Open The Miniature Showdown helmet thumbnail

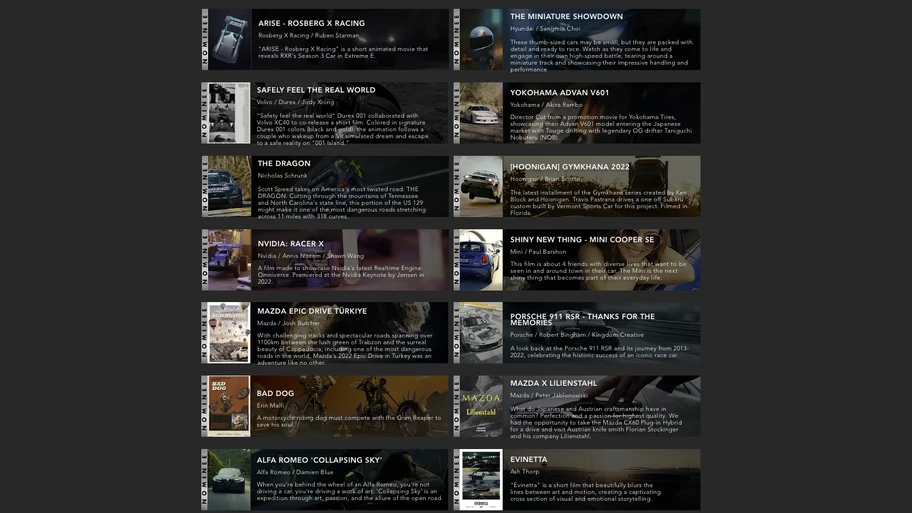pos(482,40)
